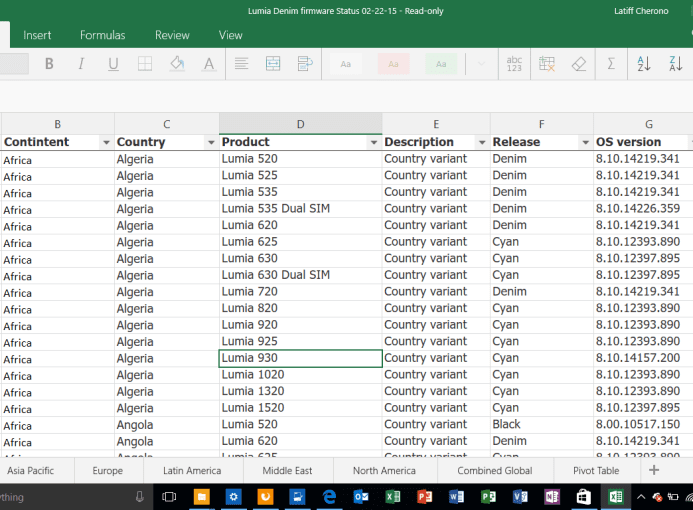Switch to the Combined Global sheet

(x=495, y=471)
